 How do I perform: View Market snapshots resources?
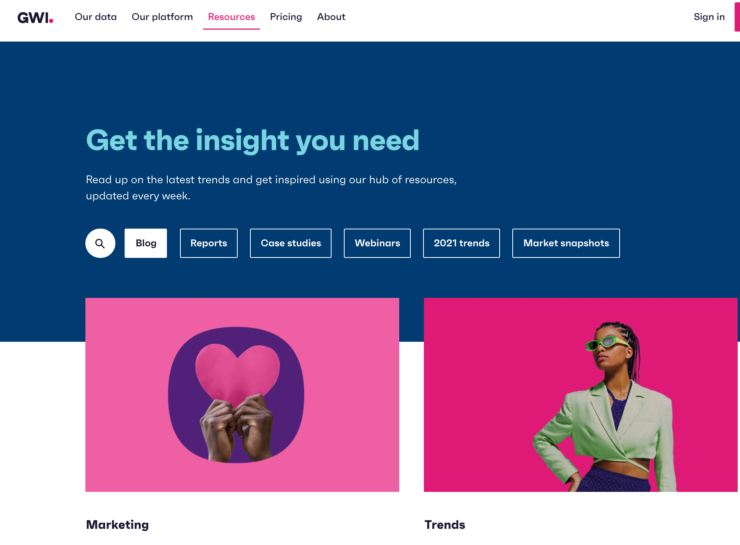pos(566,243)
